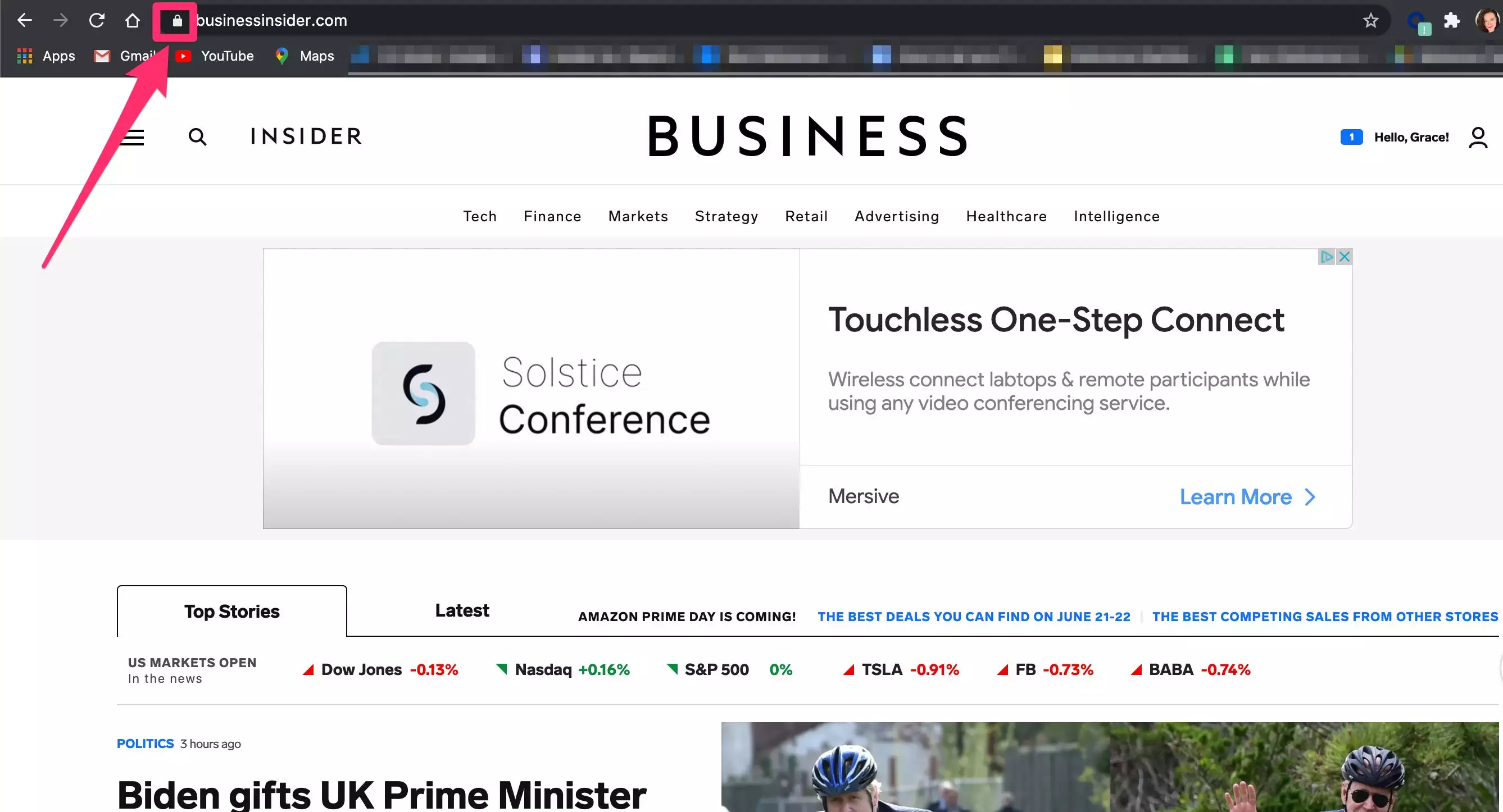Viewport: 1503px width, 812px height.
Task: Open the user account profile icon
Action: [1478, 138]
